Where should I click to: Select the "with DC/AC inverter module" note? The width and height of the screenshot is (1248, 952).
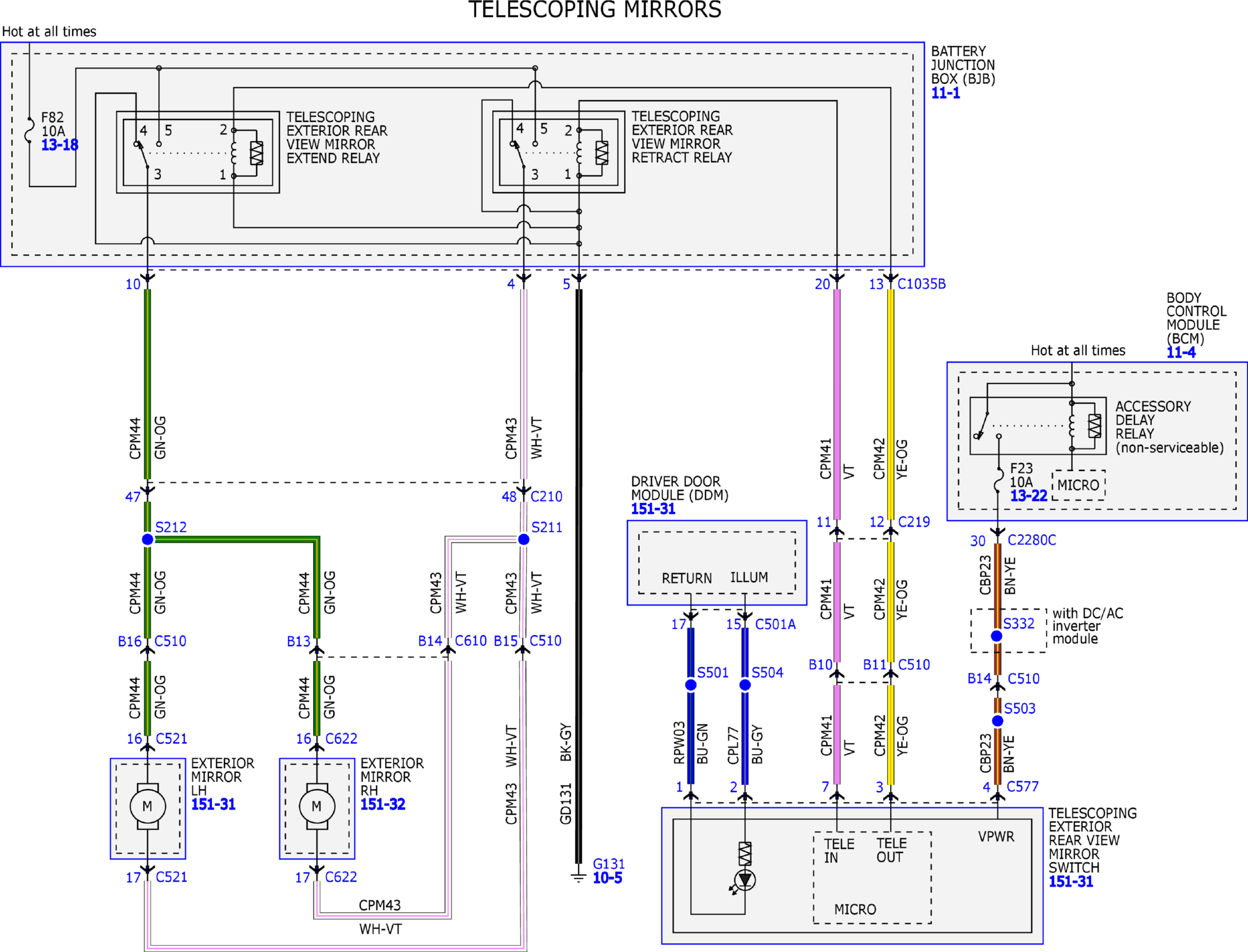(1087, 626)
